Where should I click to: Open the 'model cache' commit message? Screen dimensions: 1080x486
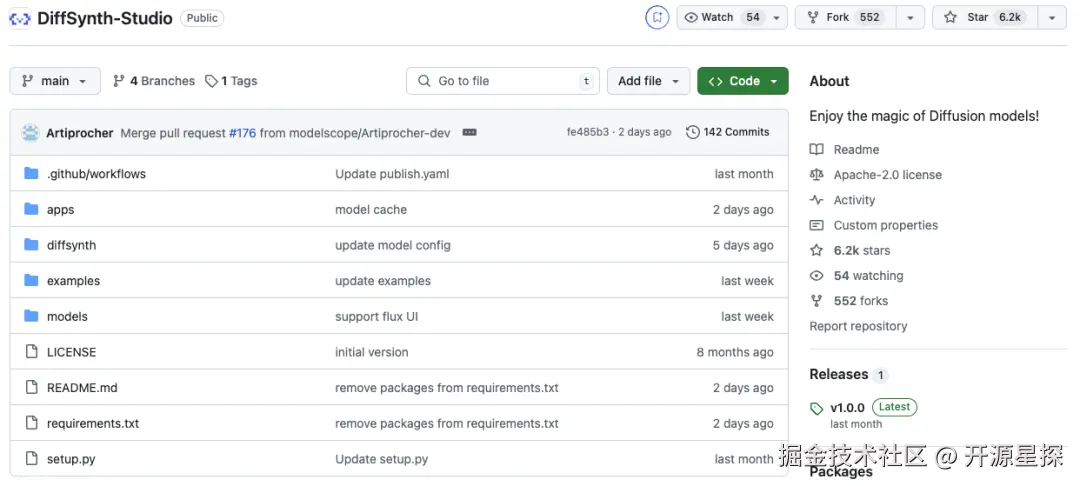coord(371,210)
